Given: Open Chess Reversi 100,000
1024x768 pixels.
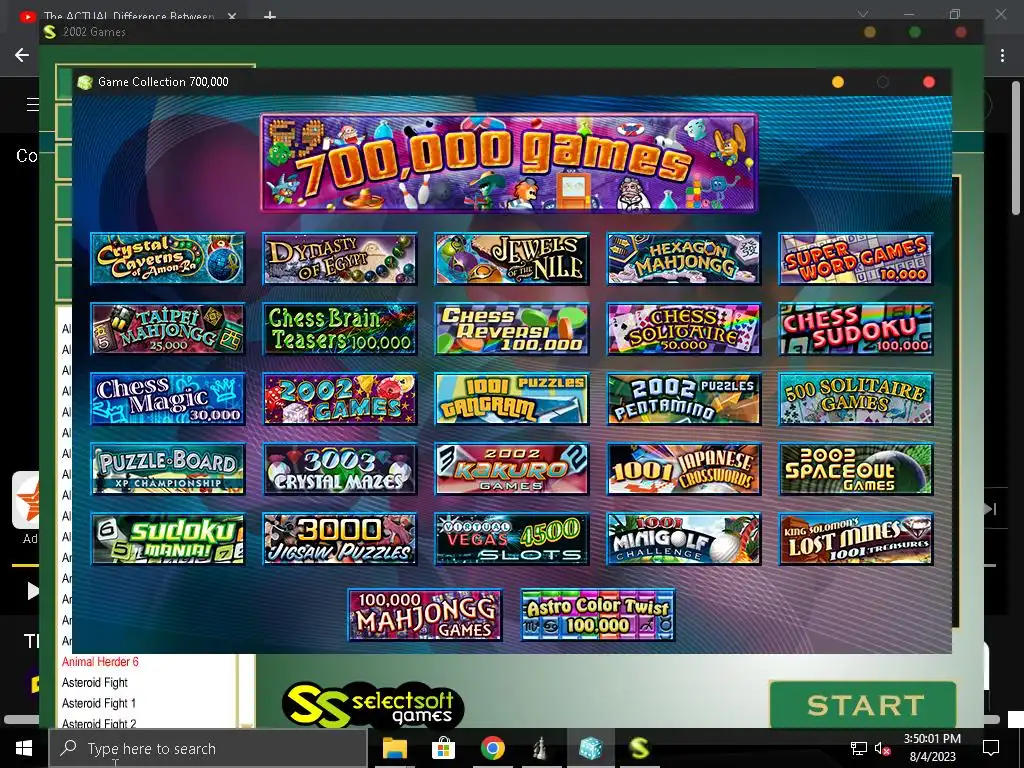Looking at the screenshot, I should (512, 328).
